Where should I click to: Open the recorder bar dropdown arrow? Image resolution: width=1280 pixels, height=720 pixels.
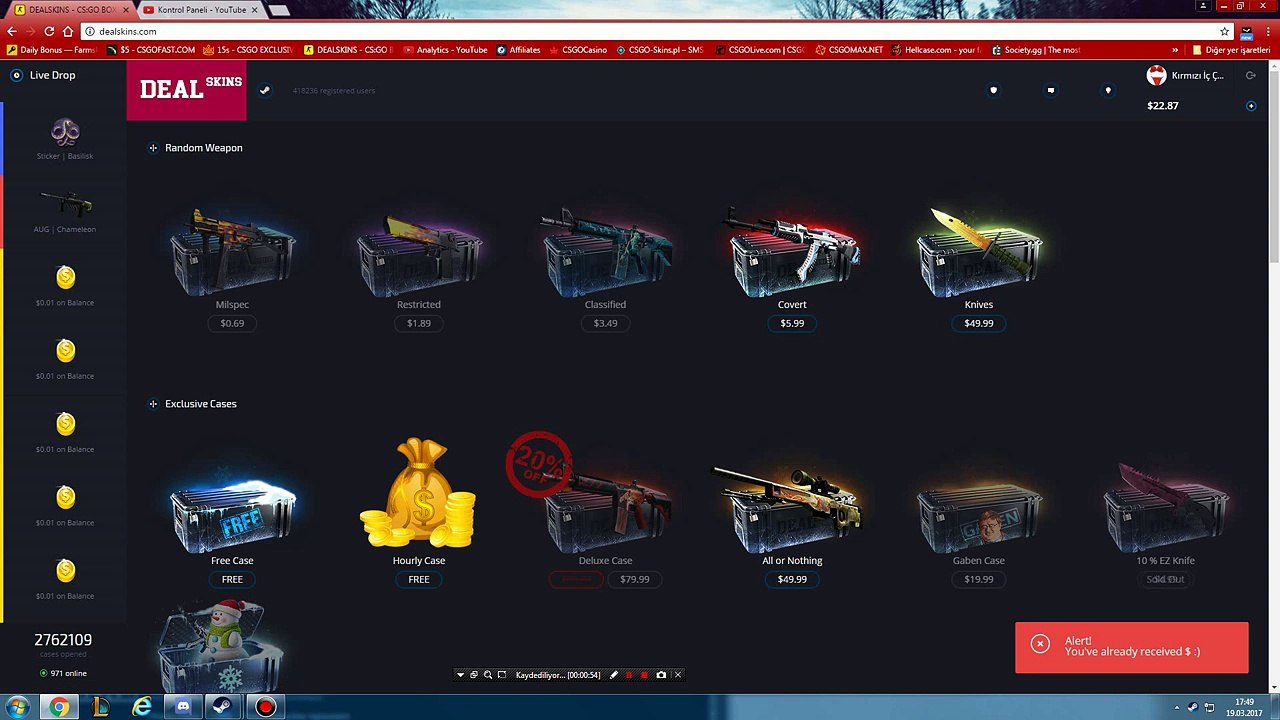click(460, 675)
